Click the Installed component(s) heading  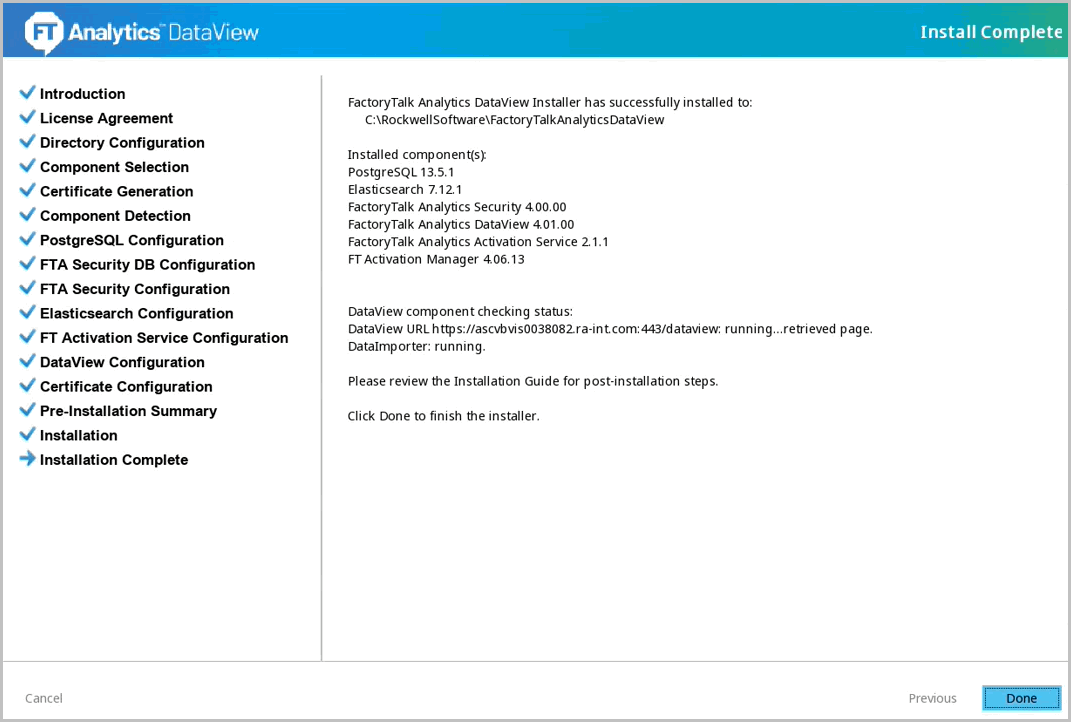click(x=417, y=154)
